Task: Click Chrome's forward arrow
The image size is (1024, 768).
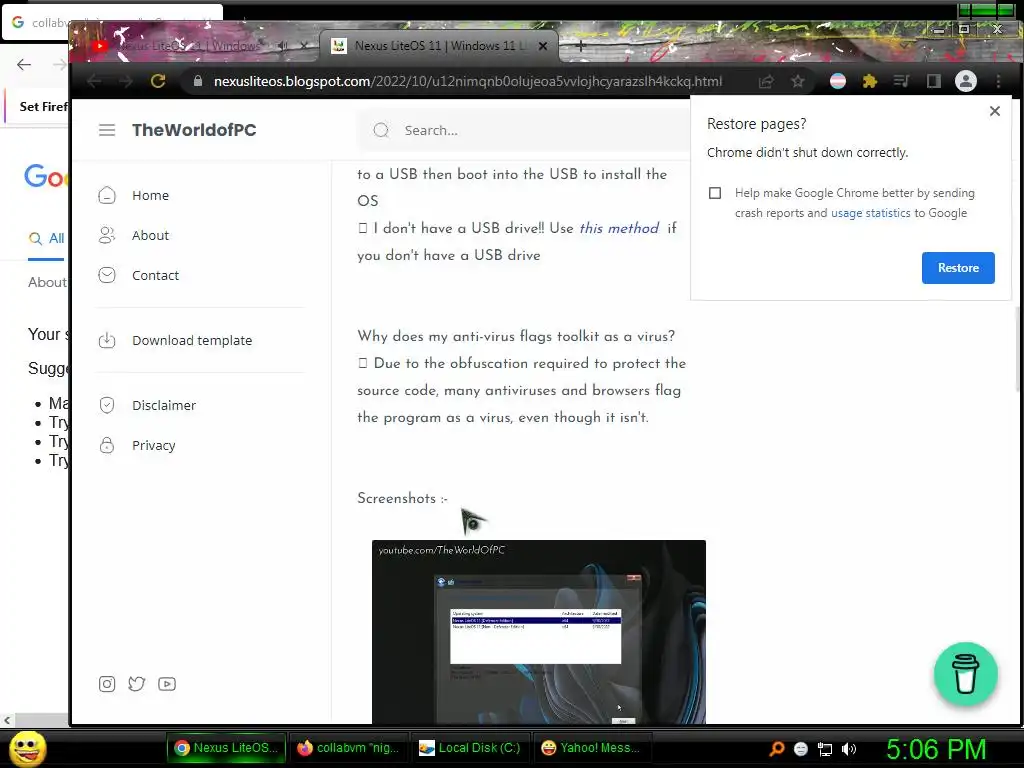Action: [x=126, y=81]
